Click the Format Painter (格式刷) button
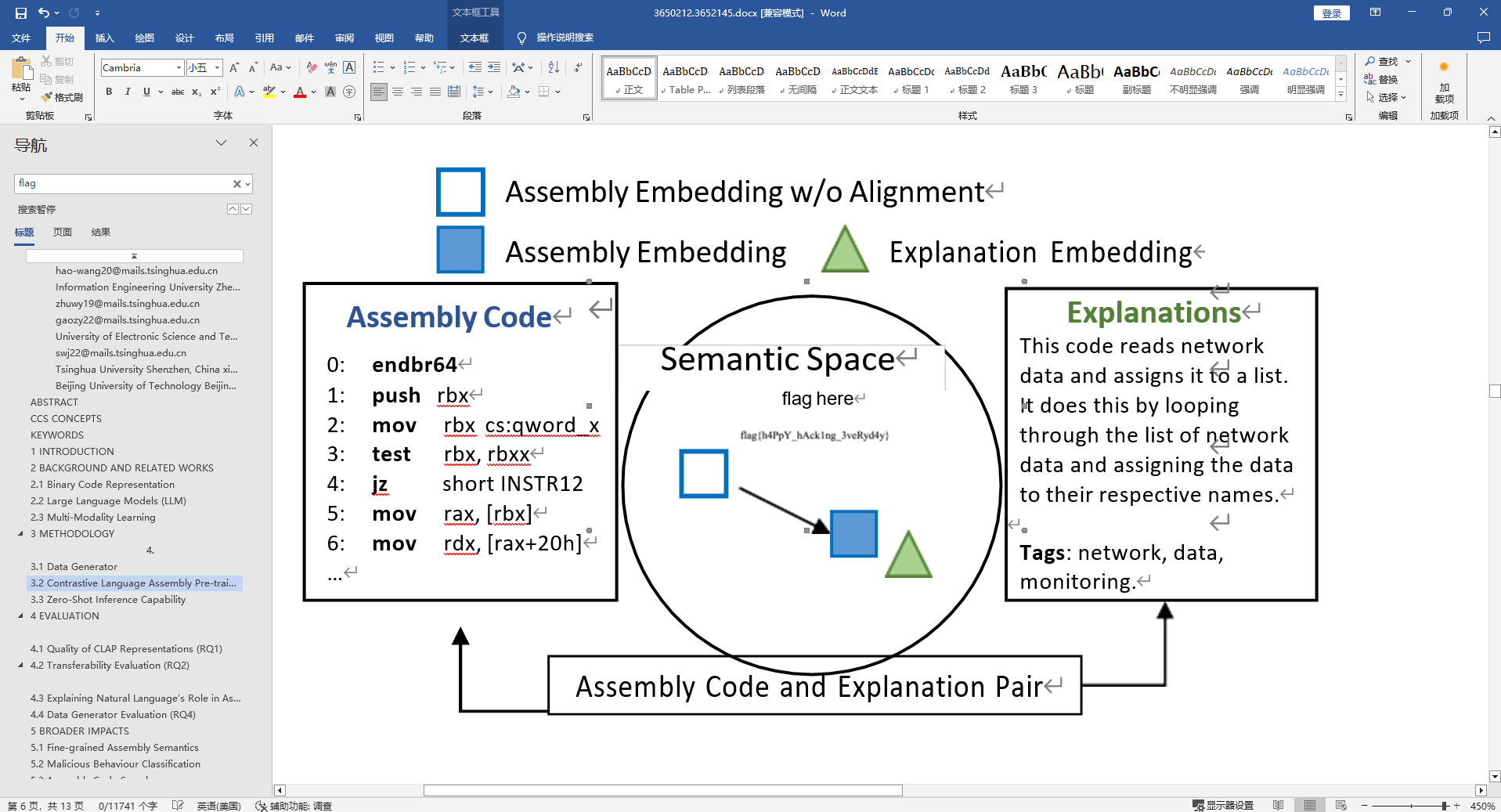Viewport: 1501px width, 812px height. pyautogui.click(x=62, y=97)
